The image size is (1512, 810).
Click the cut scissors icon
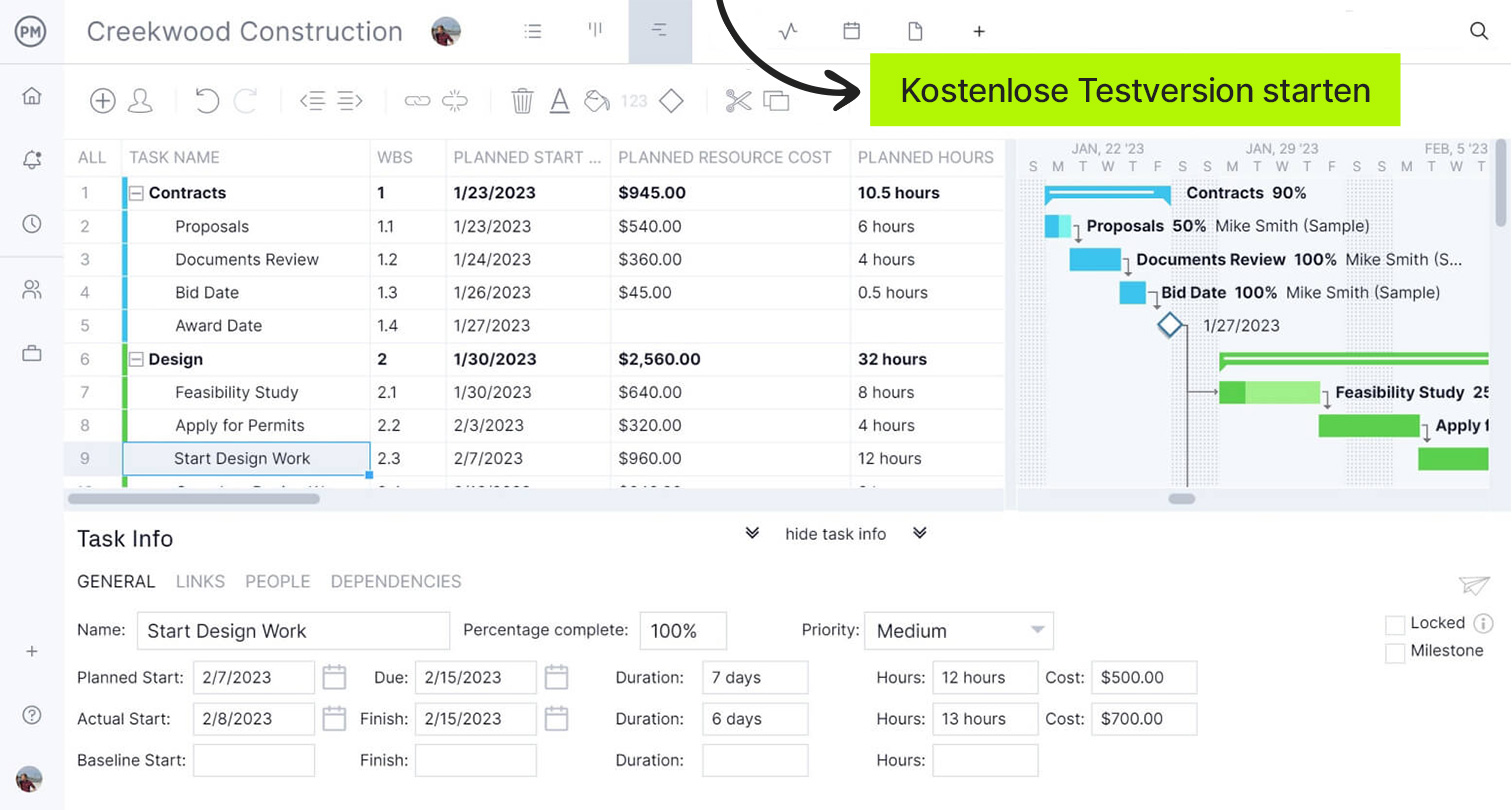click(x=739, y=100)
